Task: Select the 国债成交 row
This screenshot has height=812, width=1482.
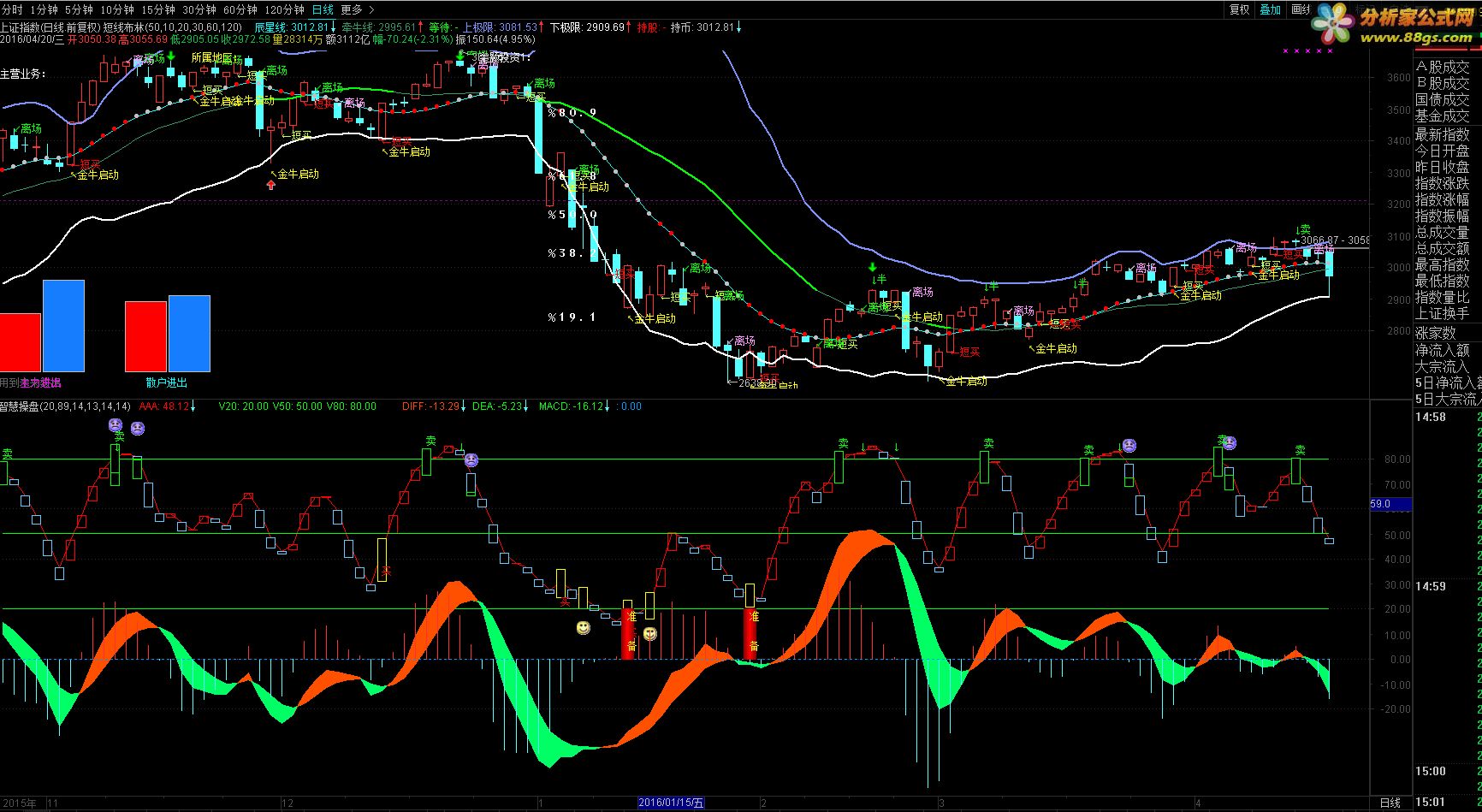Action: pyautogui.click(x=1443, y=100)
